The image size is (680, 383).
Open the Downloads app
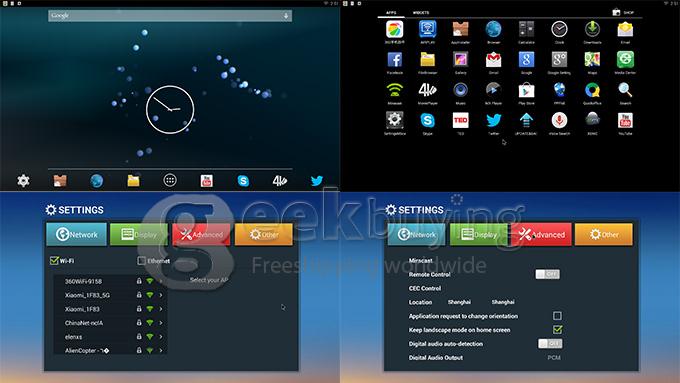tap(592, 30)
